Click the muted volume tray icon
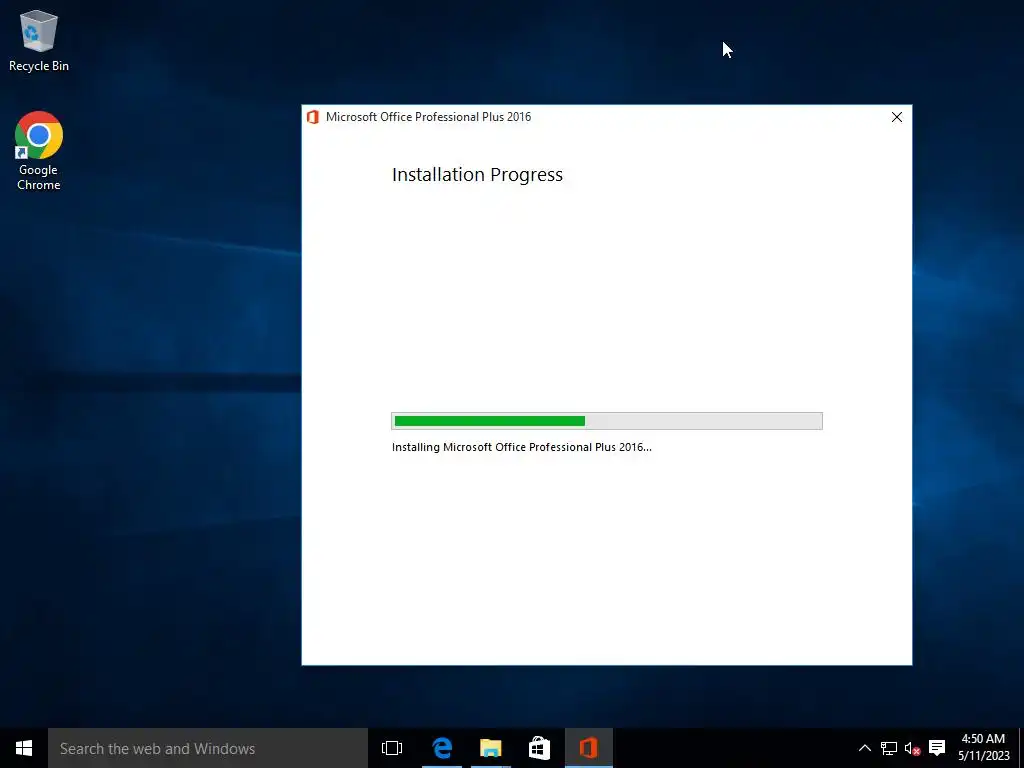This screenshot has height=768, width=1024. pyautogui.click(x=912, y=748)
